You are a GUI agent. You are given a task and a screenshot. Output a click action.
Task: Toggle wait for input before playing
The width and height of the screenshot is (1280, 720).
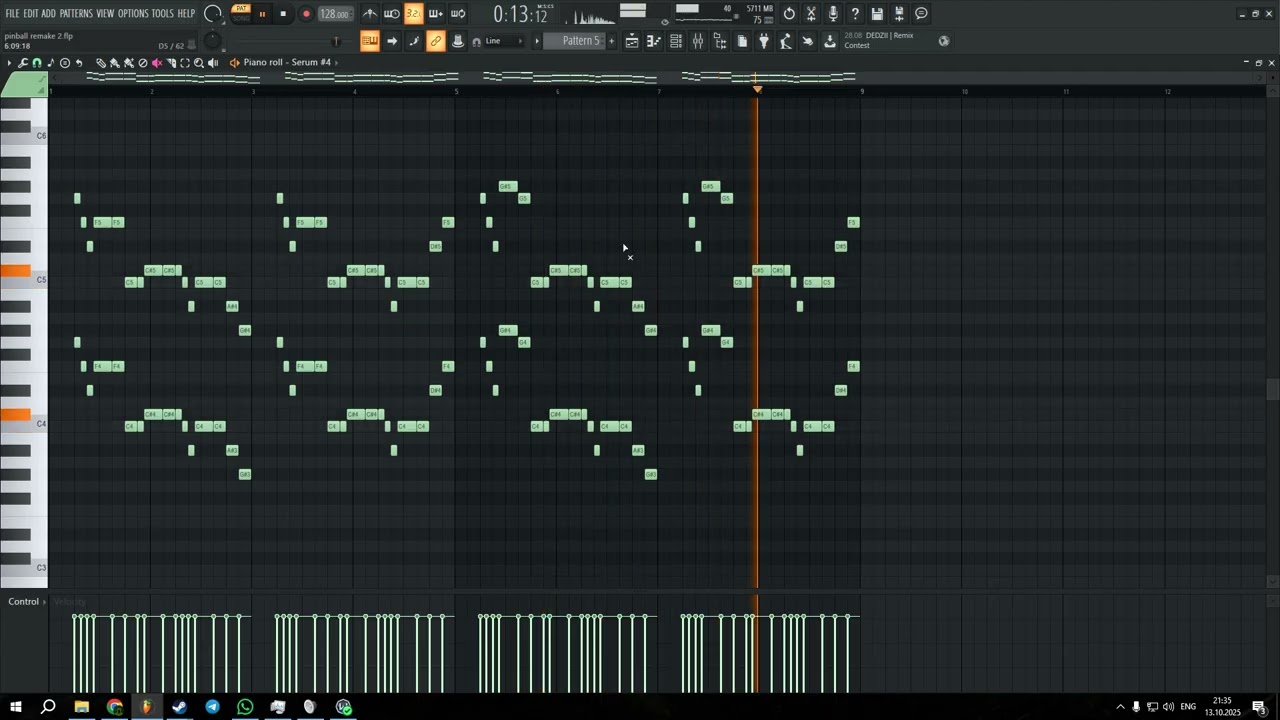point(392,14)
